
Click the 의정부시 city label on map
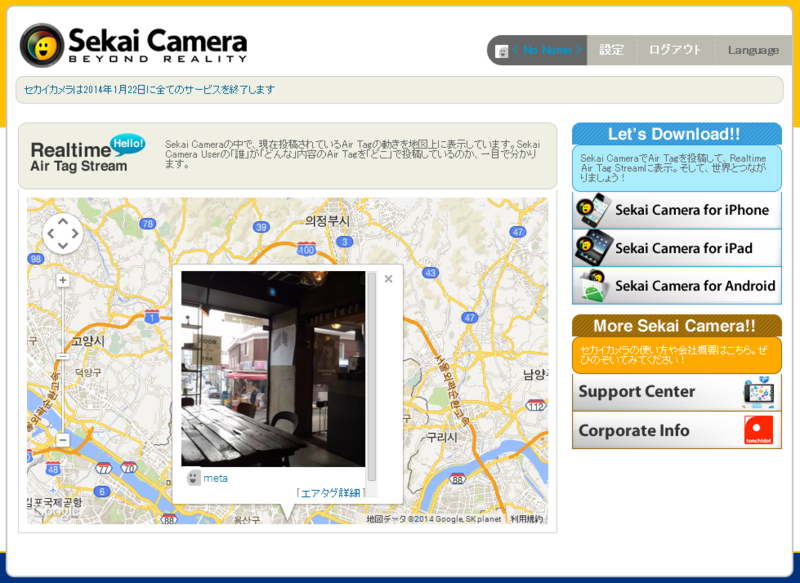tap(328, 221)
